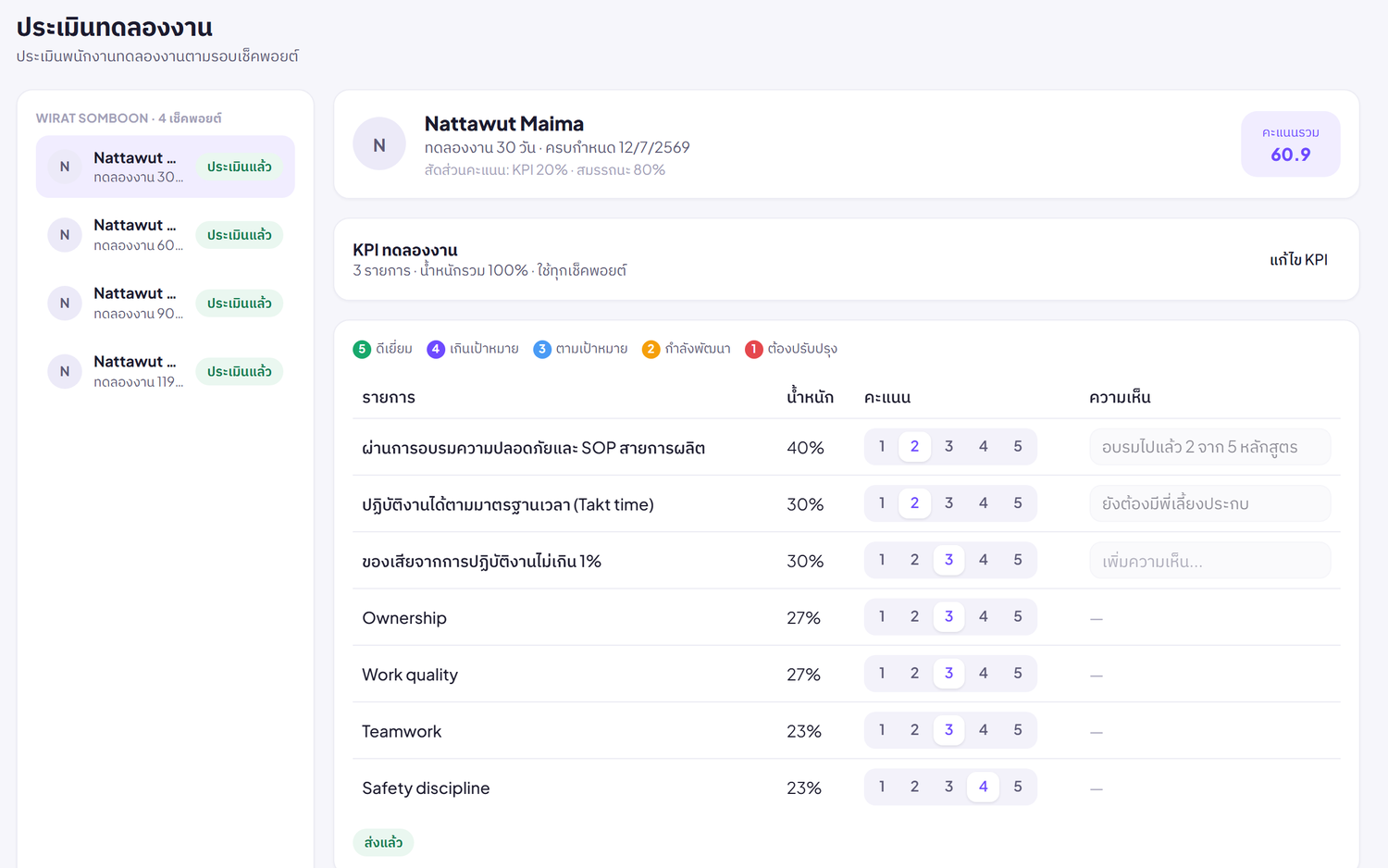
Task: Click the WIRAT SOMBOON group header
Action: tap(129, 118)
